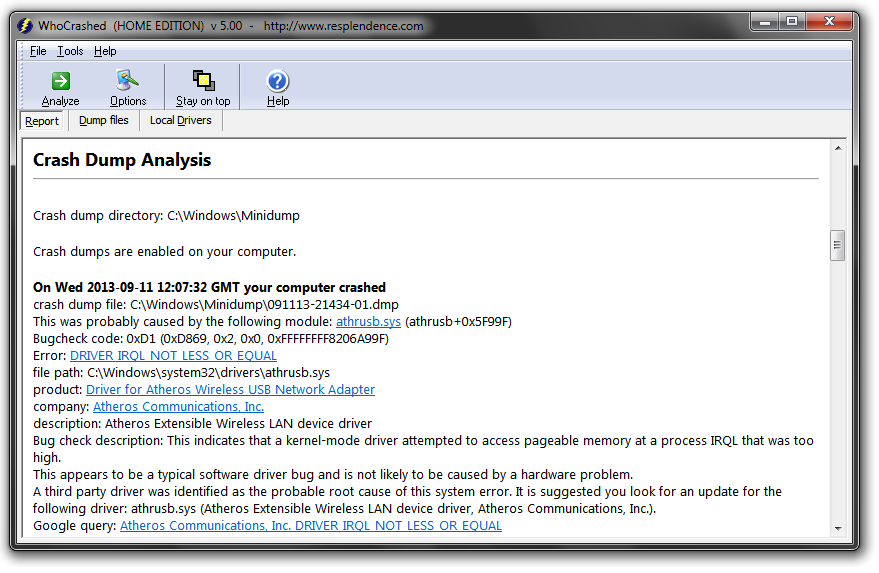Click 'A third party driver was identified' sentence
The height and width of the screenshot is (573, 879).
pyautogui.click(x=408, y=500)
